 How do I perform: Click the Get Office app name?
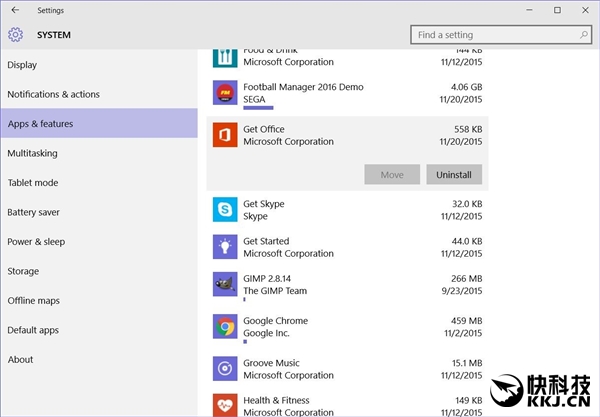pos(264,129)
